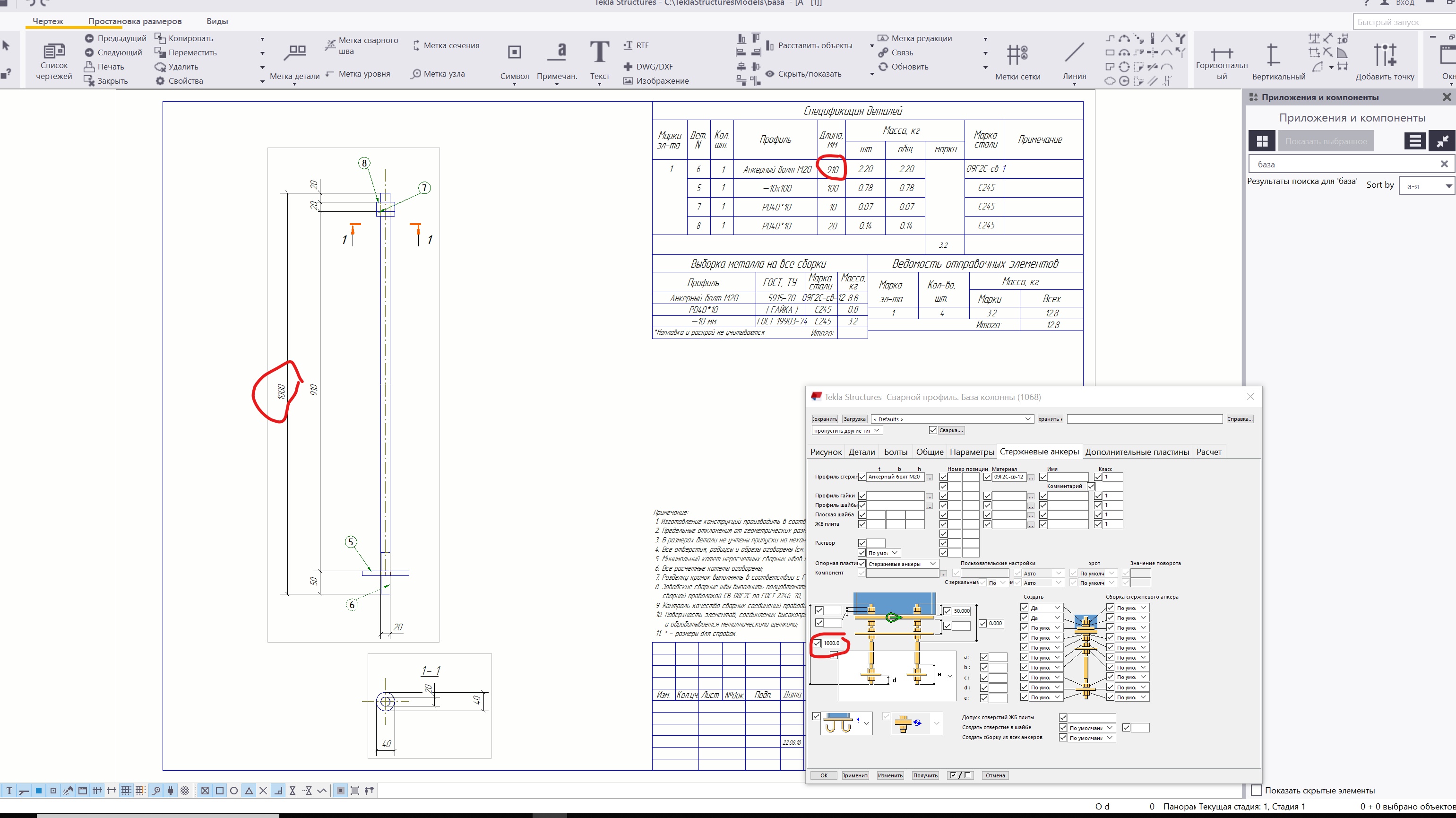Switch to the Болты tab
The image size is (1456, 818).
click(x=896, y=452)
